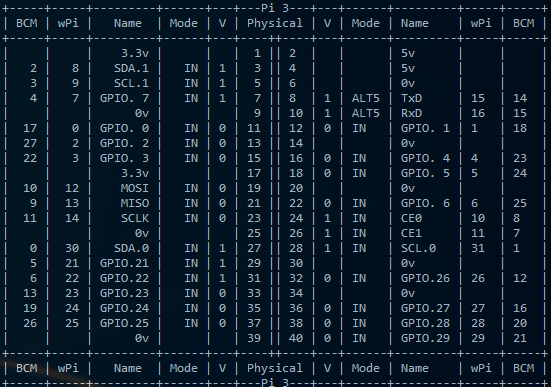The width and height of the screenshot is (551, 387).
Task: Select the SCL.1 text in Name column
Action: 131,83
